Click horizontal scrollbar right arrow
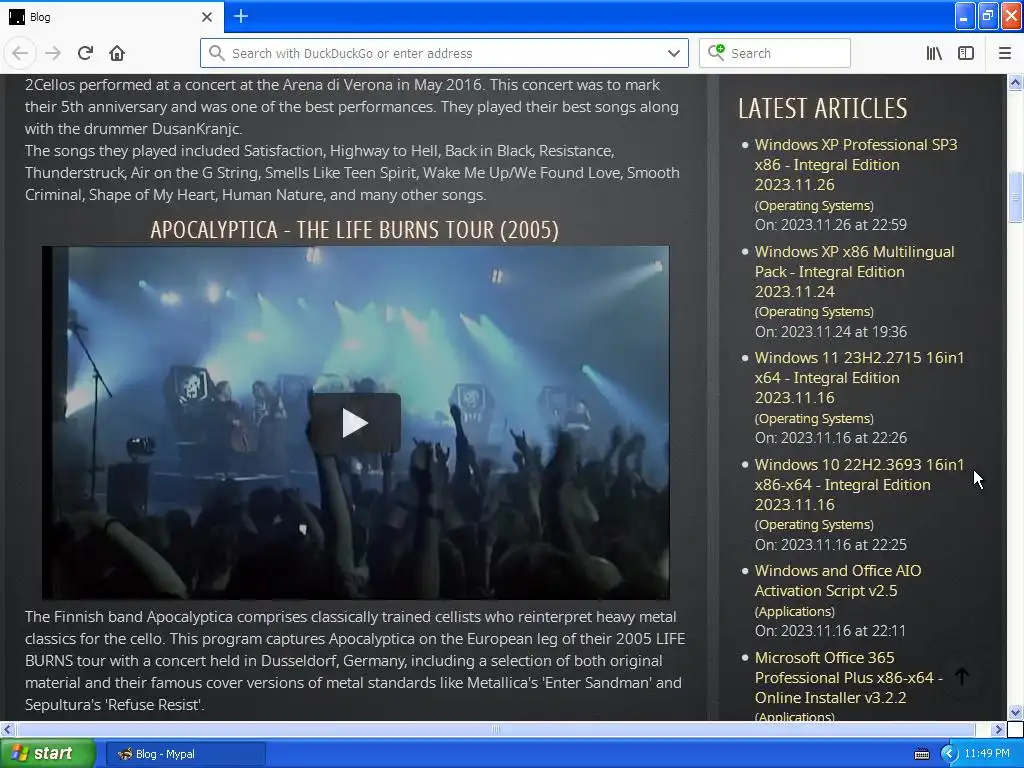Image resolution: width=1024 pixels, height=768 pixels. click(999, 729)
